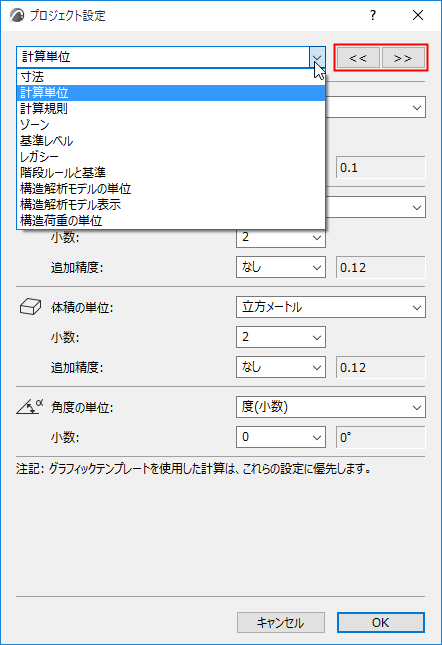Choose 構造解析モデルの単位 option
442x645 pixels.
(171, 189)
